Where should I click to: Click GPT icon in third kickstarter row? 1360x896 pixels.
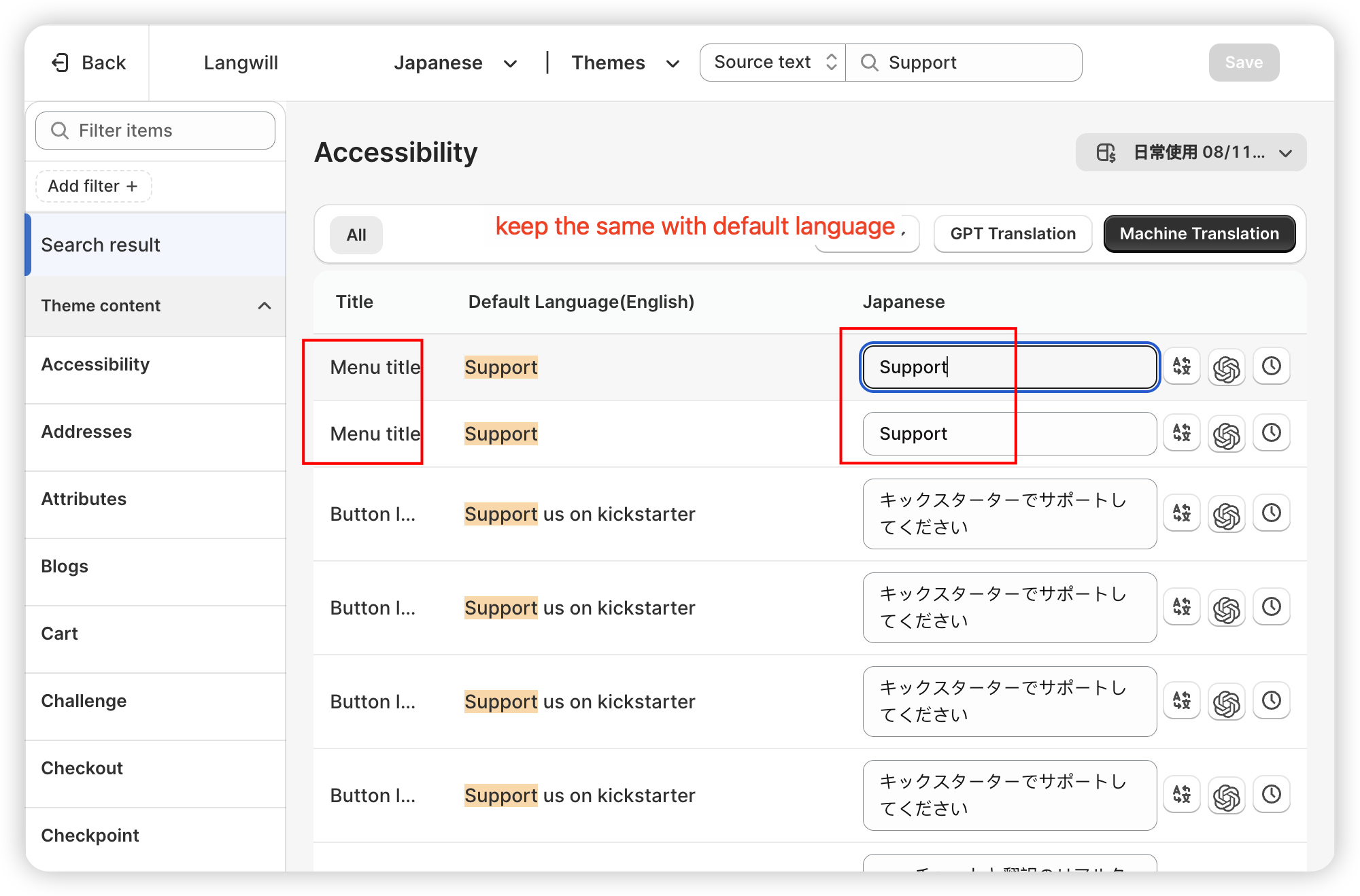click(x=1227, y=702)
